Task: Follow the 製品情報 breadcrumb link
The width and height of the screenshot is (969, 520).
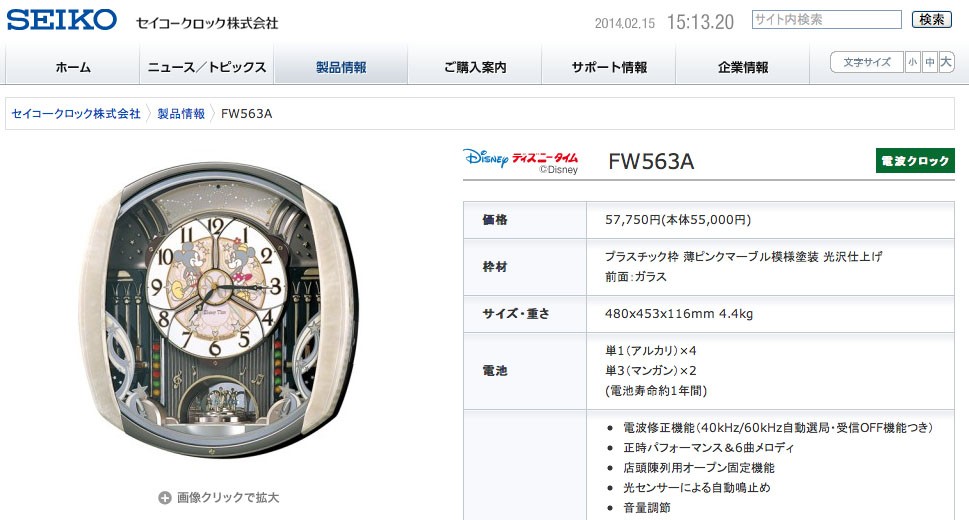Action: [x=181, y=114]
